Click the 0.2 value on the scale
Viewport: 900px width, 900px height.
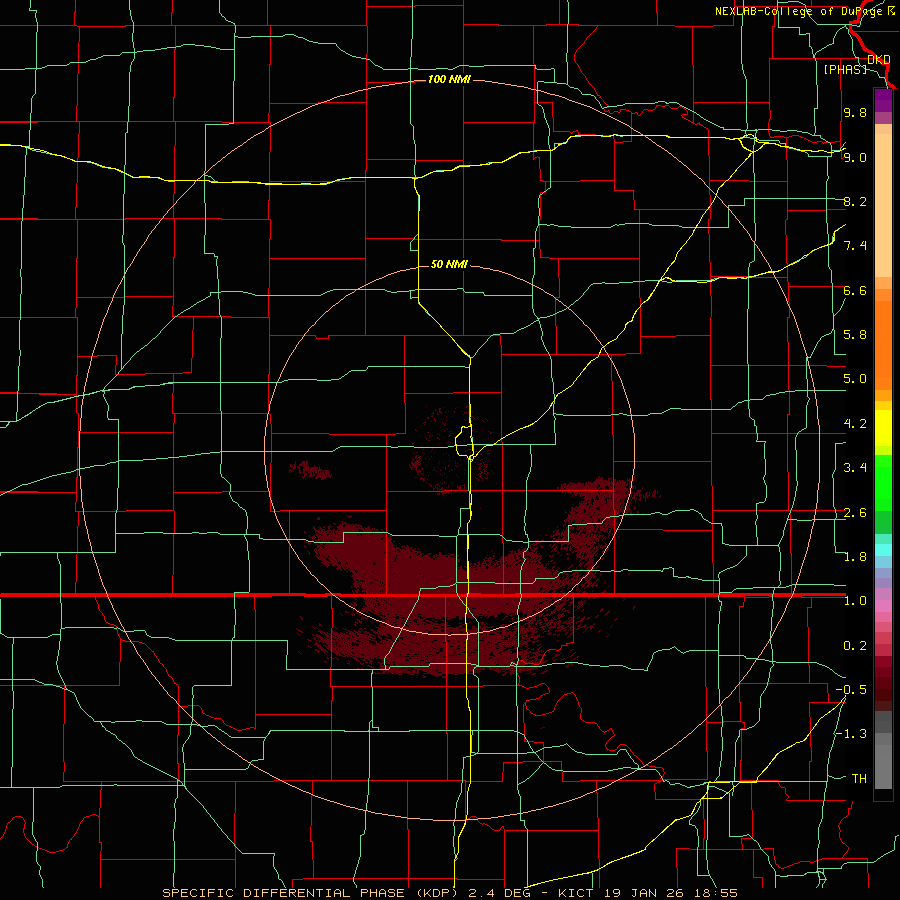[855, 646]
